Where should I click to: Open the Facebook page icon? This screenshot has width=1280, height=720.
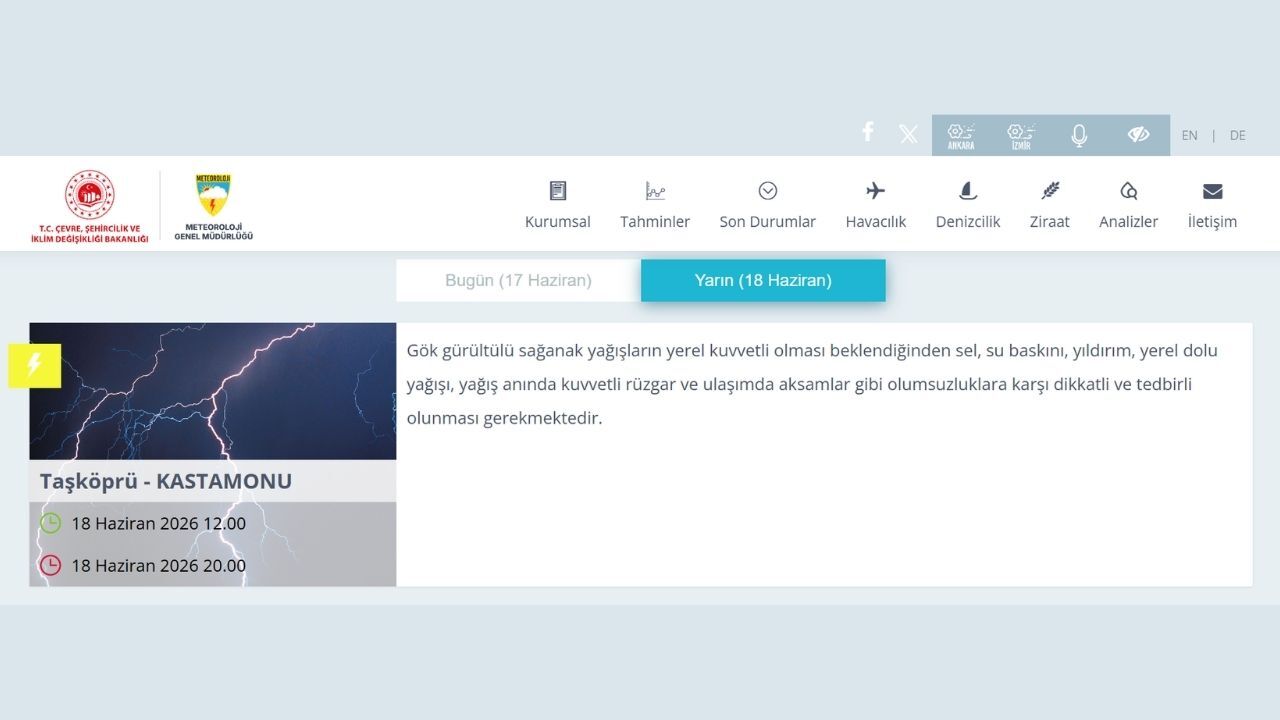[868, 131]
